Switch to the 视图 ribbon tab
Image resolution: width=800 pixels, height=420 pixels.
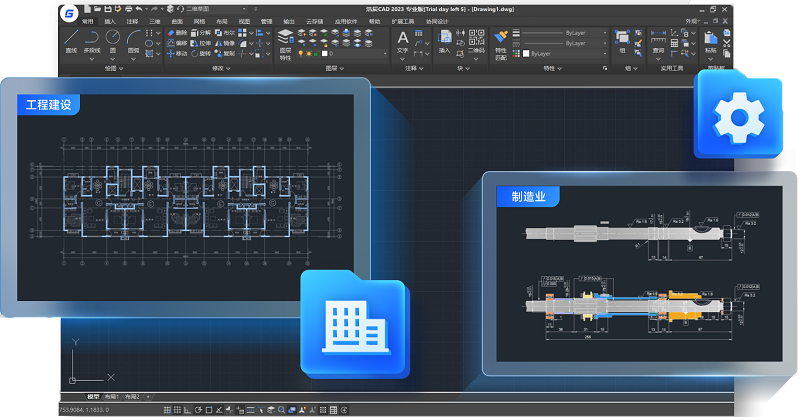pyautogui.click(x=244, y=20)
